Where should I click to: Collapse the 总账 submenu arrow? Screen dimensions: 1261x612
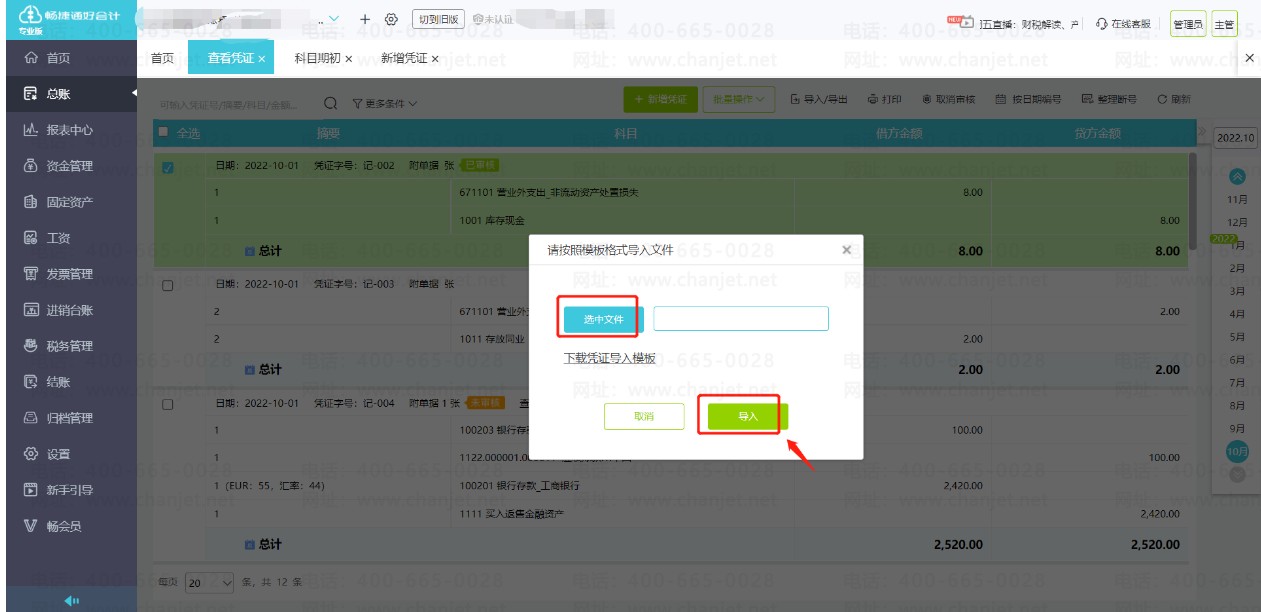point(133,94)
